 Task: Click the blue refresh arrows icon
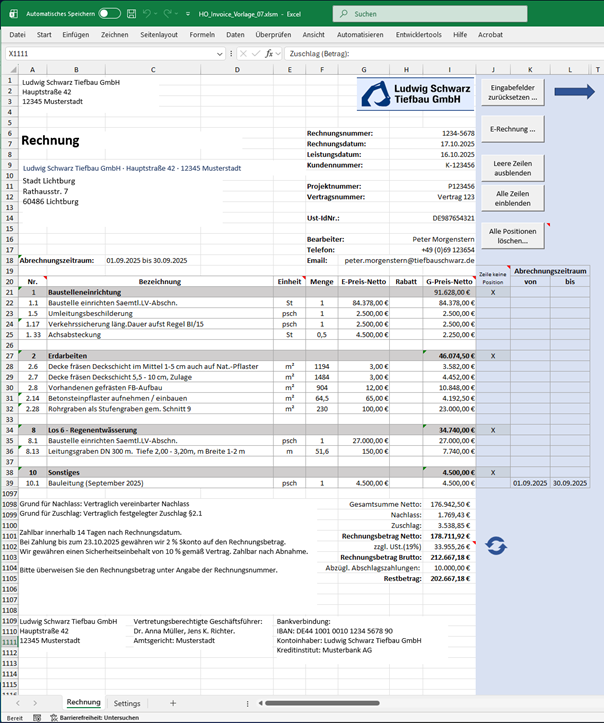[496, 545]
